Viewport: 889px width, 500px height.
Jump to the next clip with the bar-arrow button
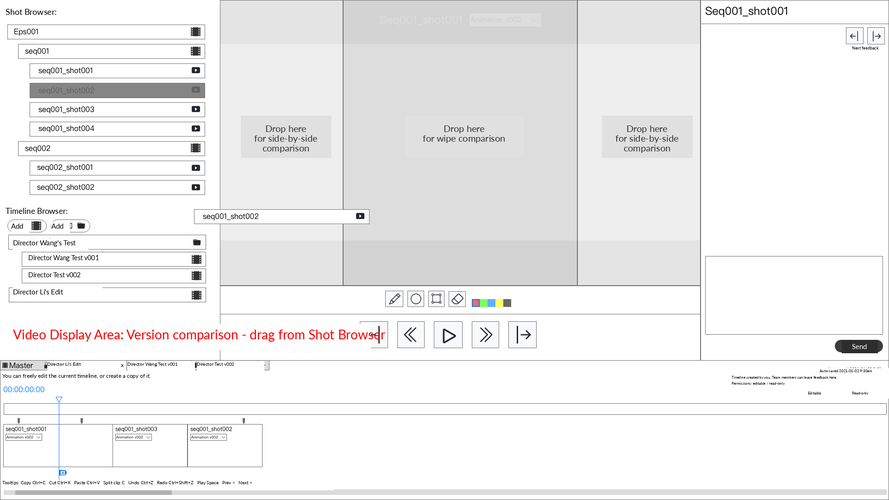522,335
